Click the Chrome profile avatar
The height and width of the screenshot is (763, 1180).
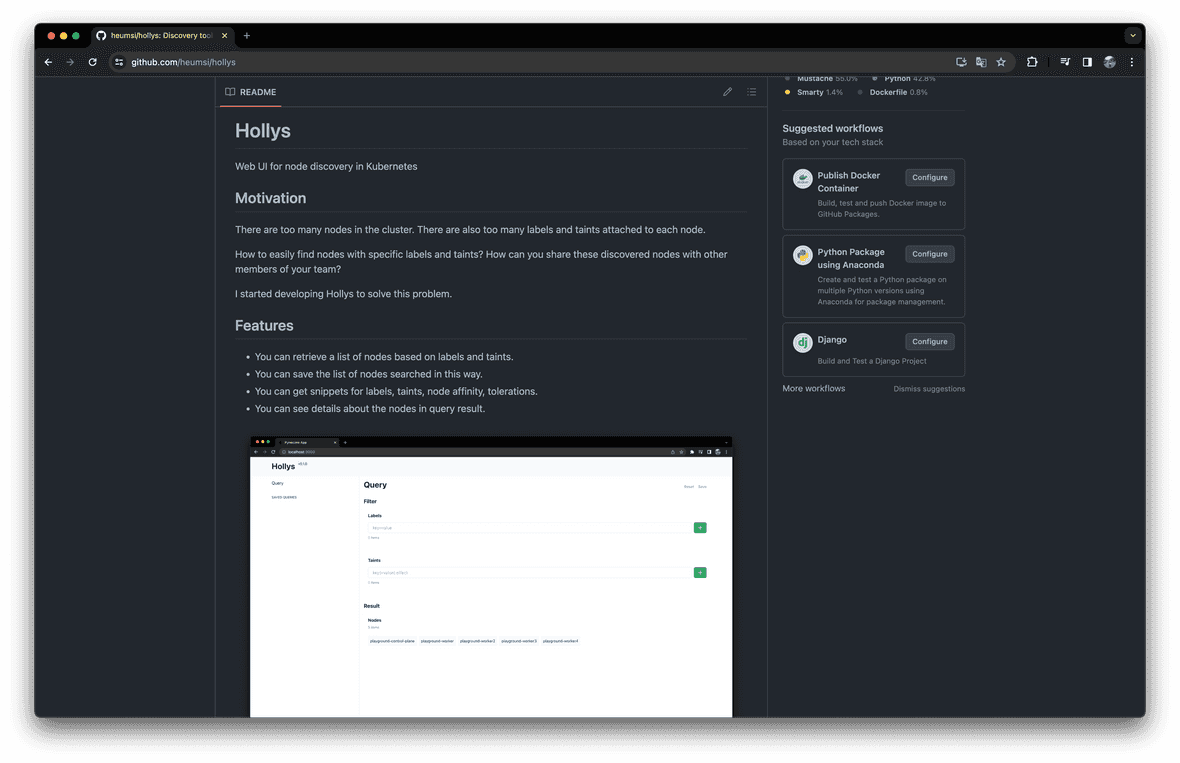(x=1109, y=62)
